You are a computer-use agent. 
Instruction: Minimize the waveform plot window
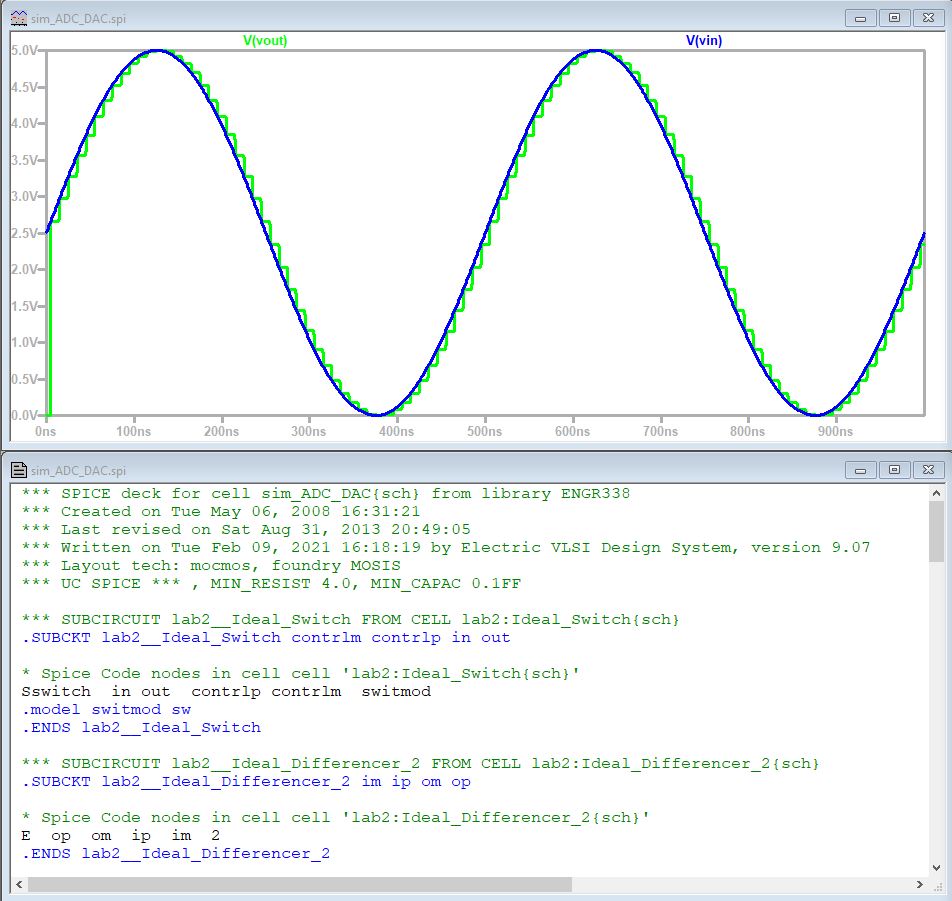pyautogui.click(x=862, y=18)
